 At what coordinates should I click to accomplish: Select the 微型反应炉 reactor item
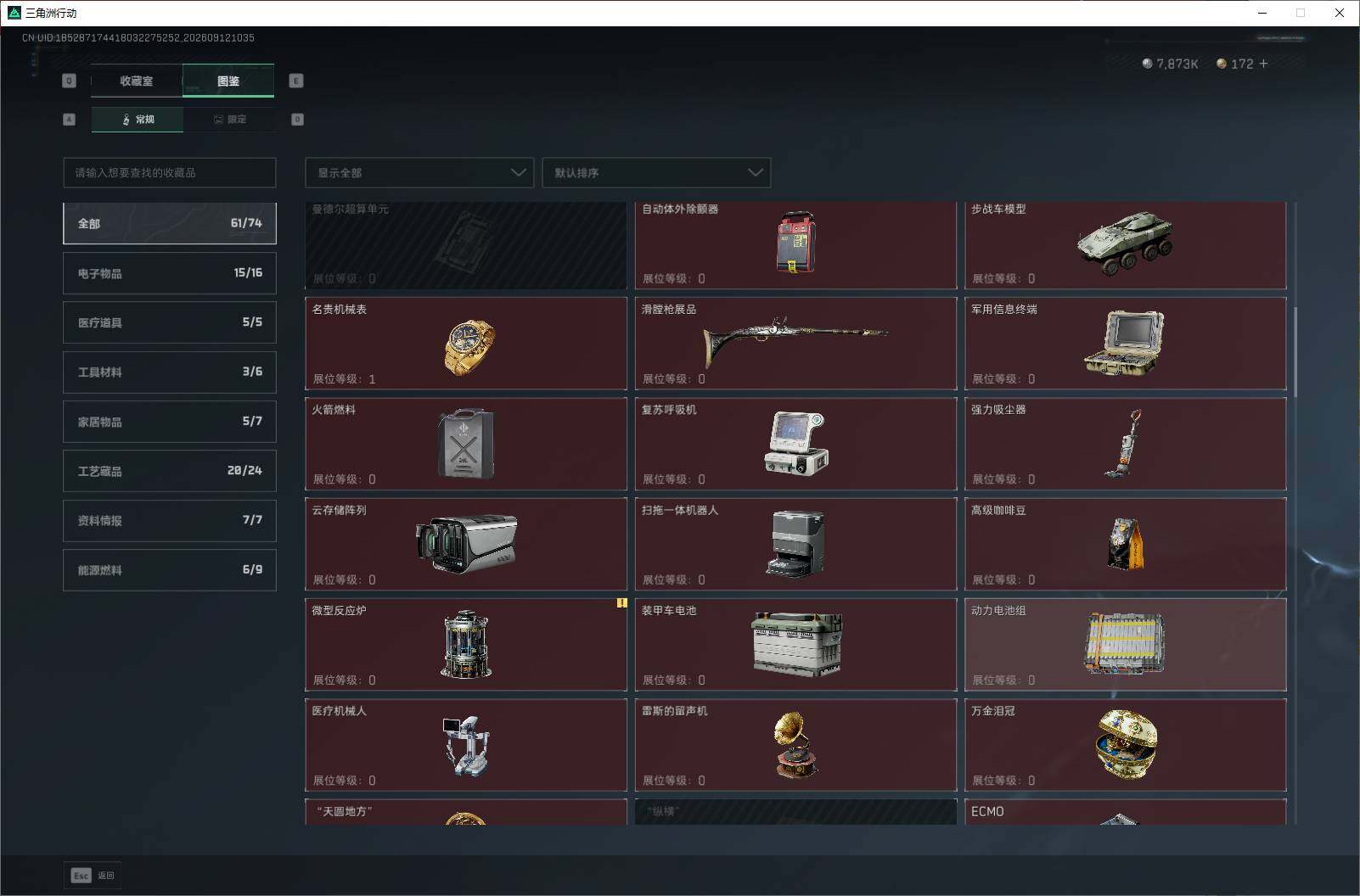(x=466, y=645)
